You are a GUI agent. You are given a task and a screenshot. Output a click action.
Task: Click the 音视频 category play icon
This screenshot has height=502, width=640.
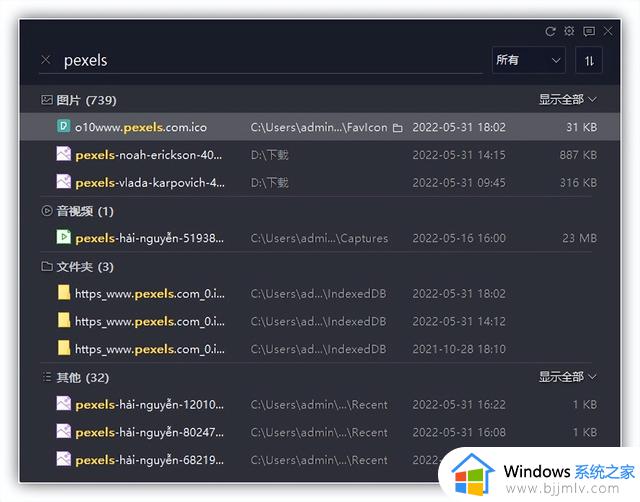click(47, 211)
